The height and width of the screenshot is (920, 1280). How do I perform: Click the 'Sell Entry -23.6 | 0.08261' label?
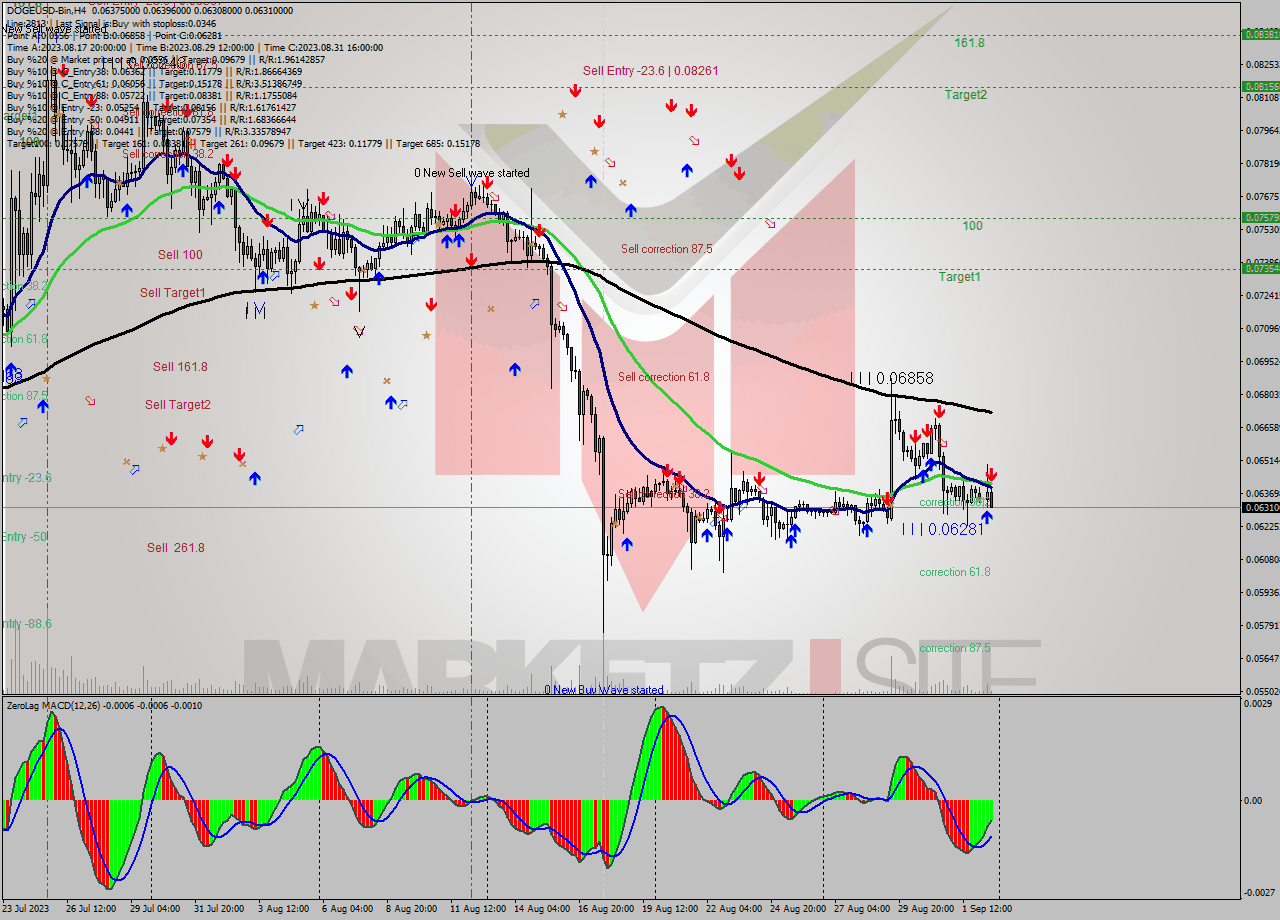pyautogui.click(x=651, y=71)
